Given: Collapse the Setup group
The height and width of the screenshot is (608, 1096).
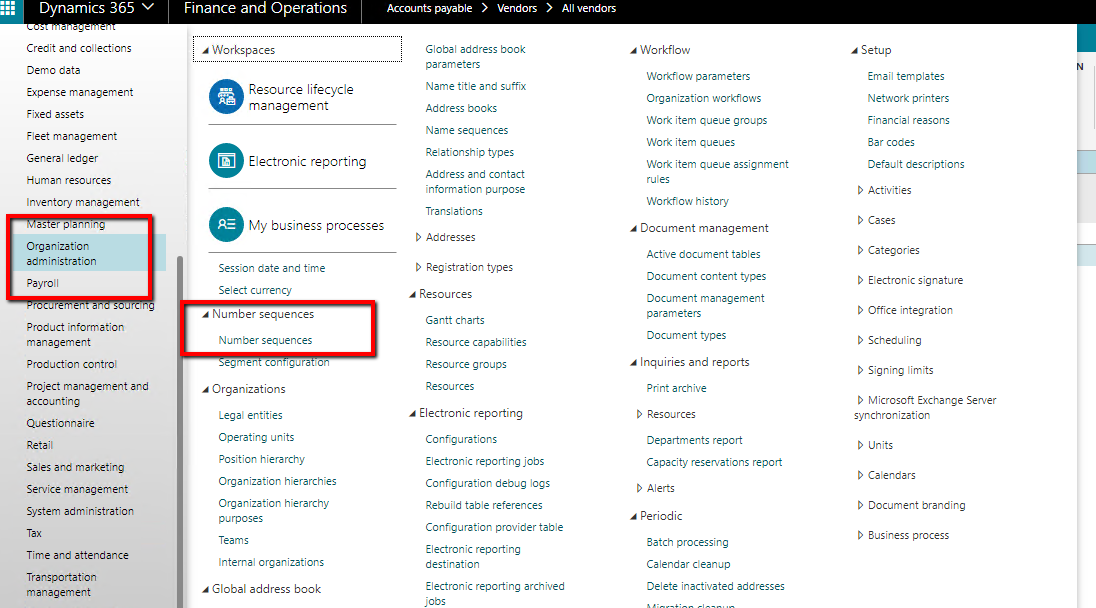Looking at the screenshot, I should click(854, 50).
